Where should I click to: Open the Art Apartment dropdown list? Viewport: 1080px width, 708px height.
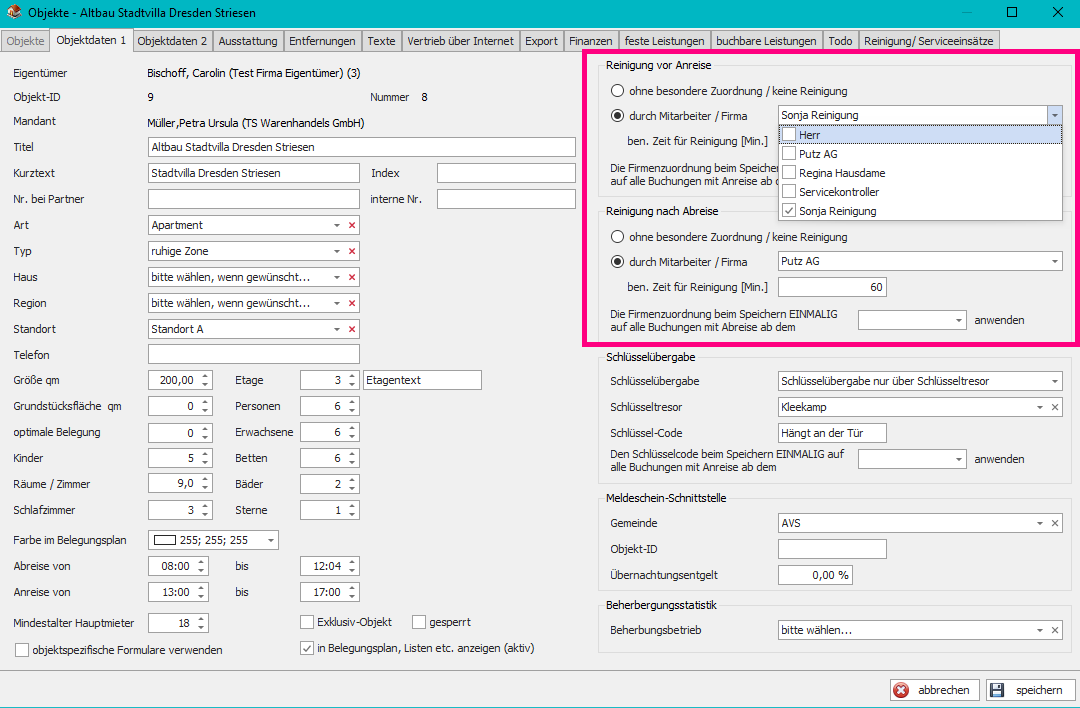click(x=337, y=225)
